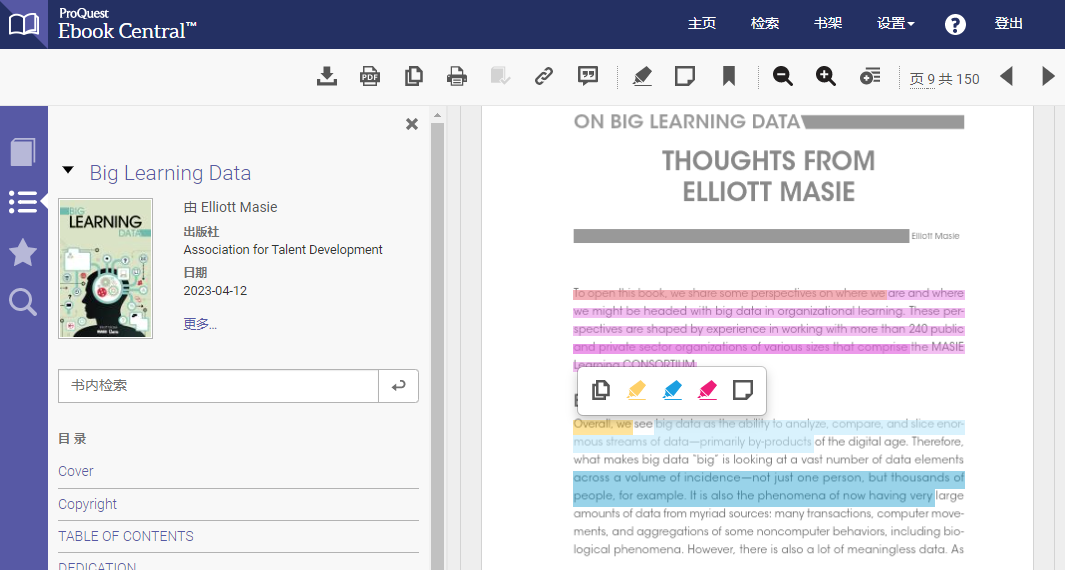This screenshot has height=570, width=1065.
Task: Open TABLE OF CONTENTS entry
Action: [x=126, y=536]
